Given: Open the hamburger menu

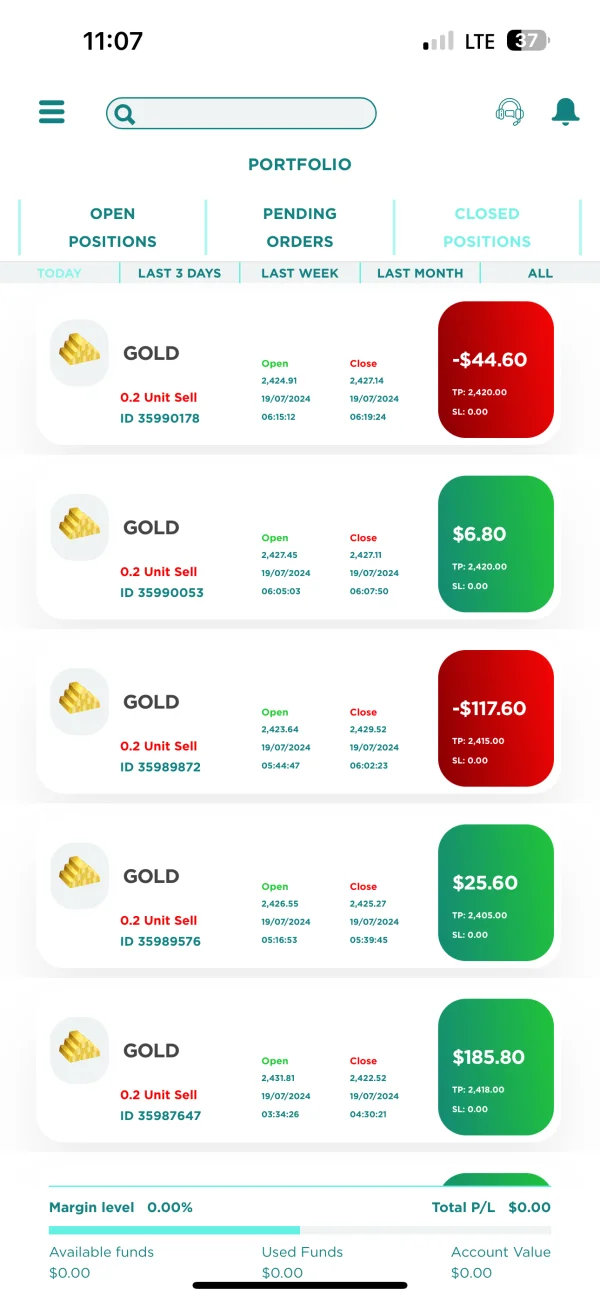Looking at the screenshot, I should click(x=52, y=112).
